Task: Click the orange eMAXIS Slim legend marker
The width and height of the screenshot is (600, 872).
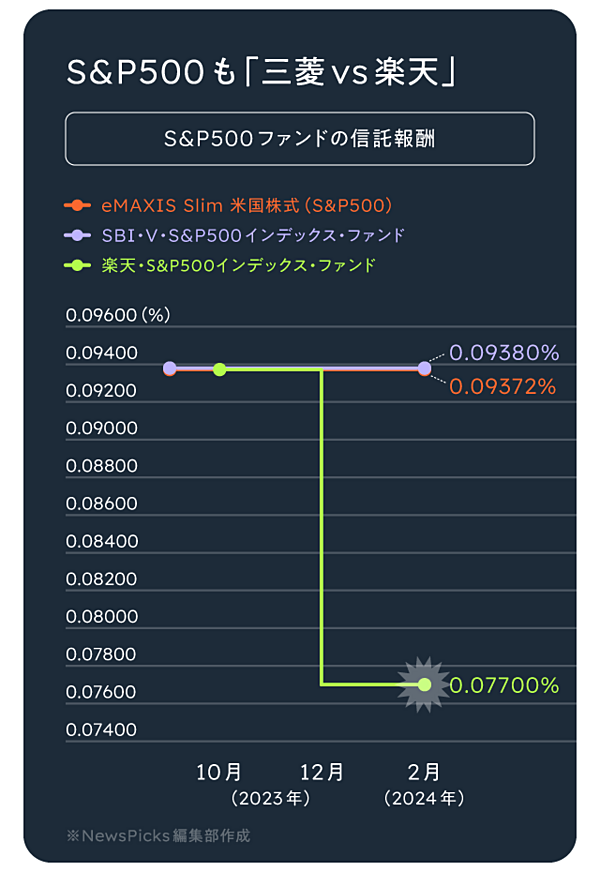Action: coord(77,206)
